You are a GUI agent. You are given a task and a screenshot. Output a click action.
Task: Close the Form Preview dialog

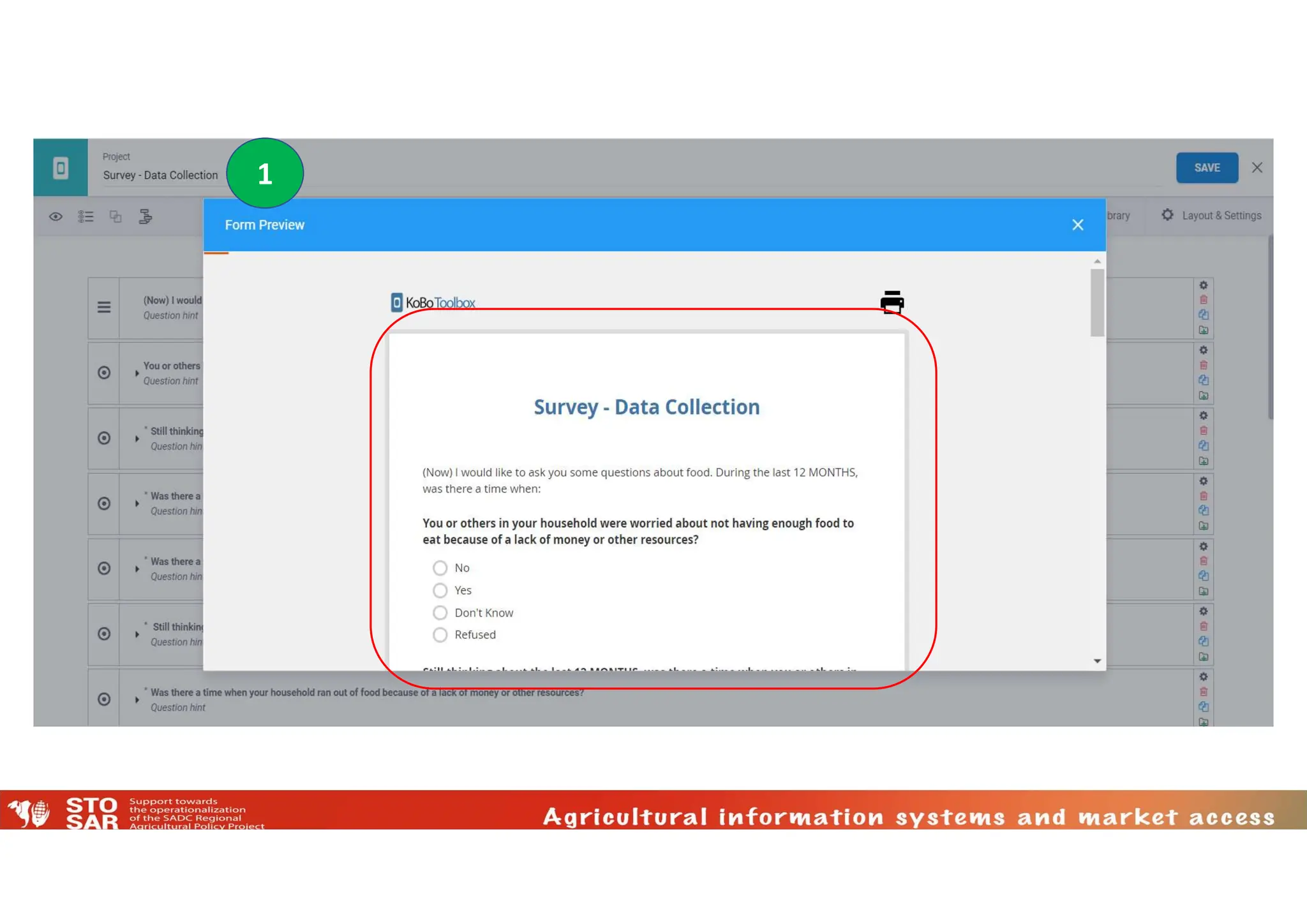tap(1077, 225)
